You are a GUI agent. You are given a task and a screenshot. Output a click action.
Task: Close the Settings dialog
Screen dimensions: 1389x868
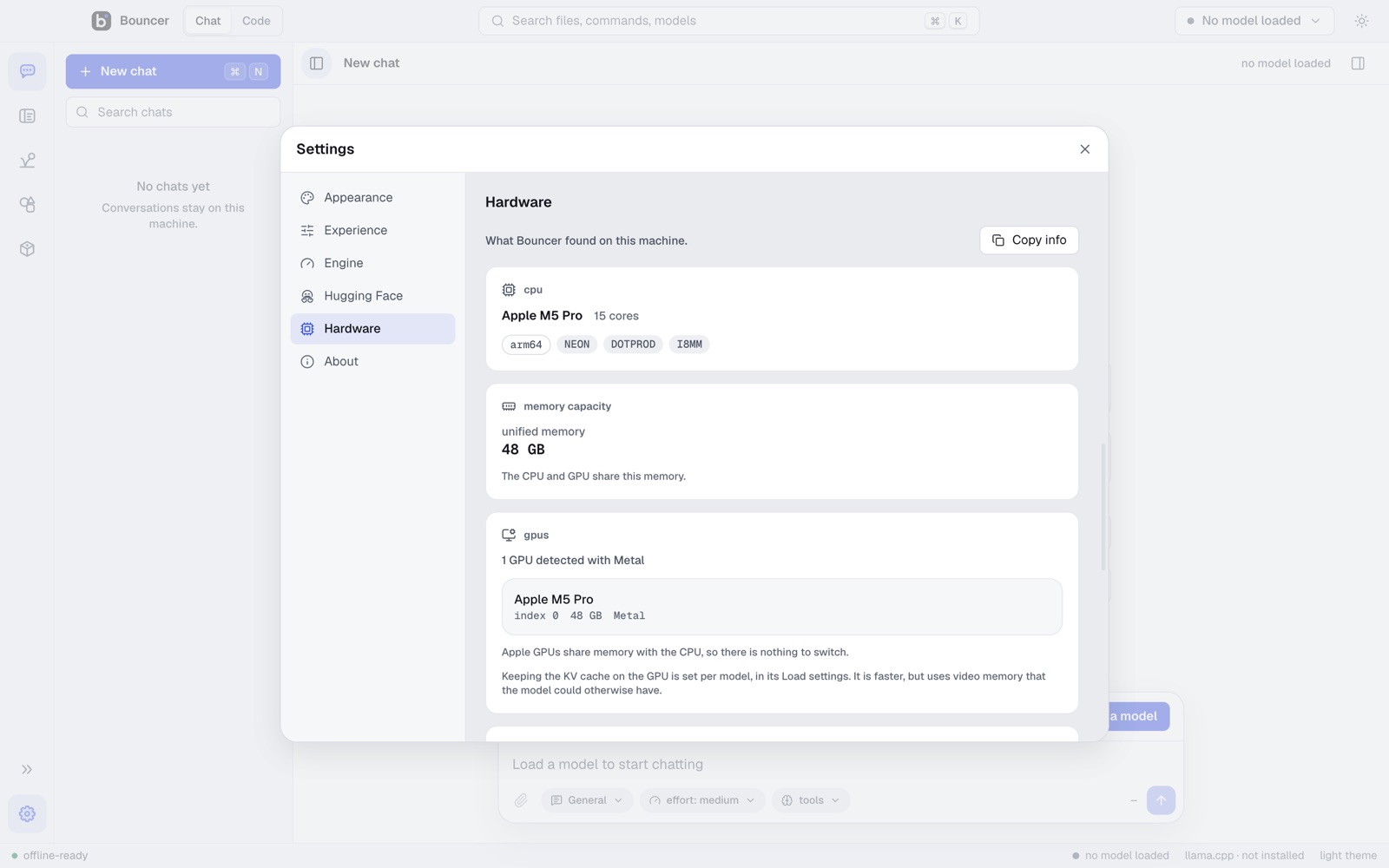[x=1085, y=149]
